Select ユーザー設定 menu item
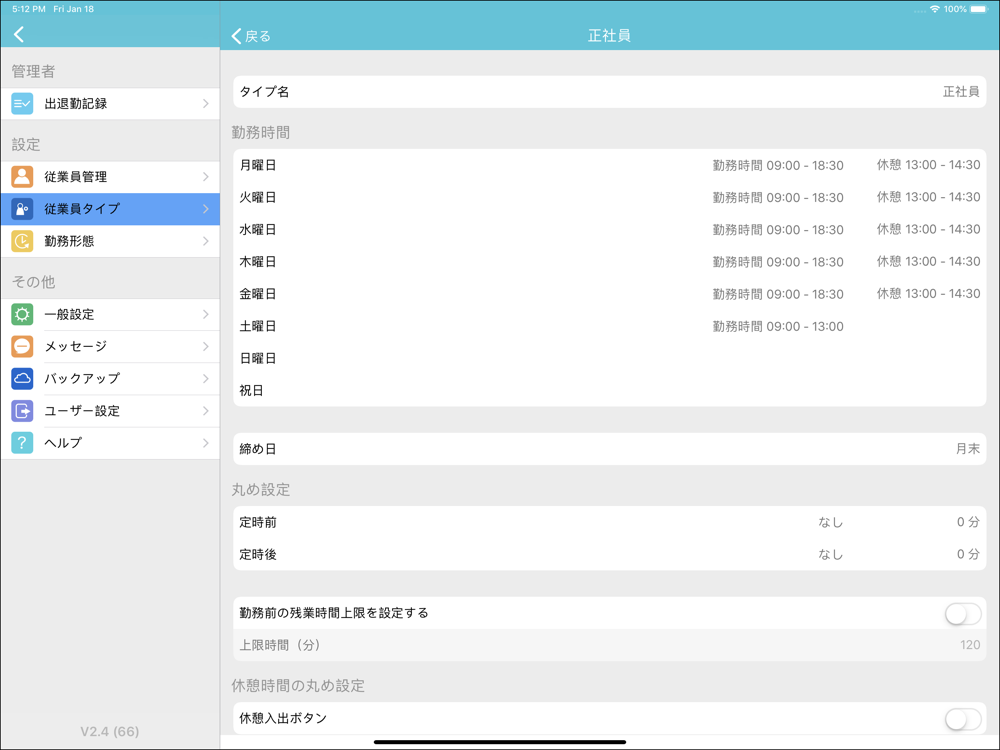This screenshot has height=750, width=1000. (x=110, y=411)
